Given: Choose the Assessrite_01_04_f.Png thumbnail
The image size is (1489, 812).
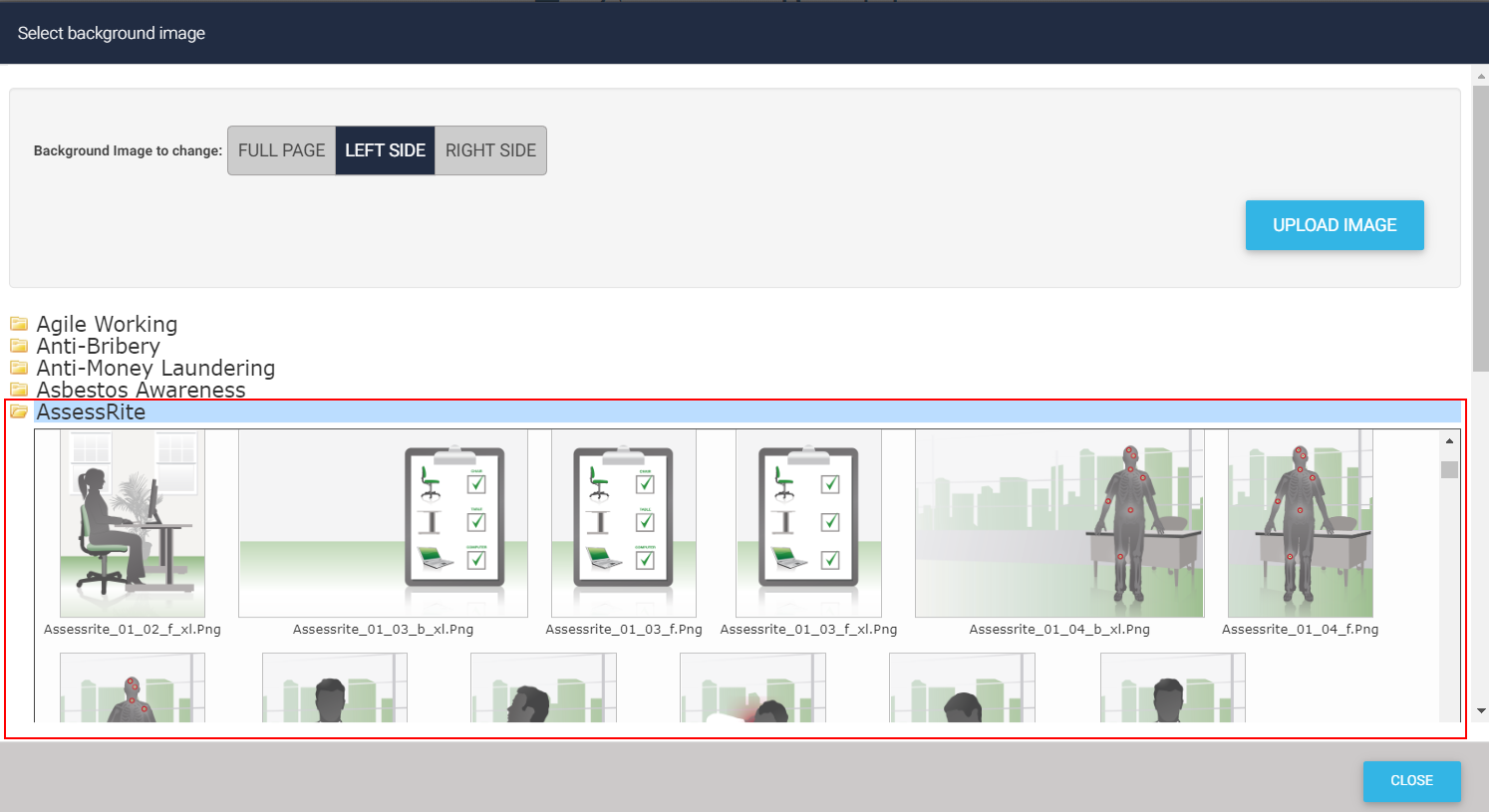Looking at the screenshot, I should pyautogui.click(x=1300, y=524).
